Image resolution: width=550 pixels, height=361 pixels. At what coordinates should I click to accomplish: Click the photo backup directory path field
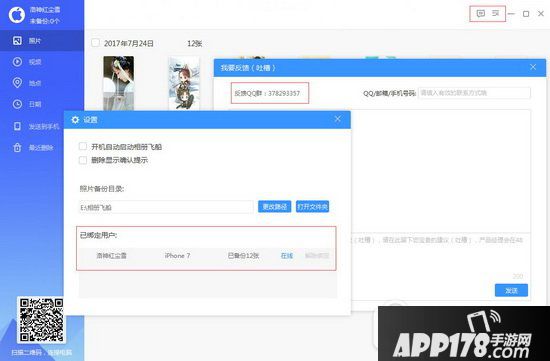166,207
